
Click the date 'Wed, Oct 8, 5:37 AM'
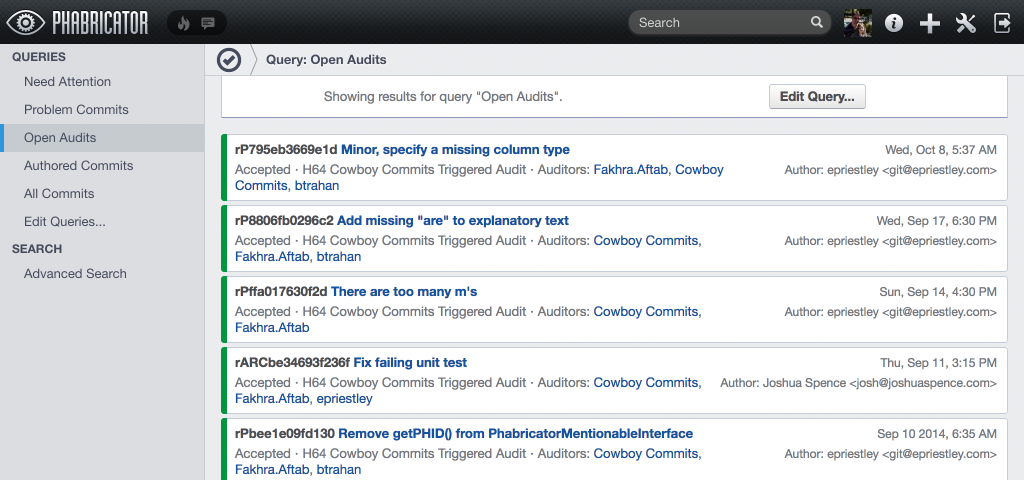point(941,150)
